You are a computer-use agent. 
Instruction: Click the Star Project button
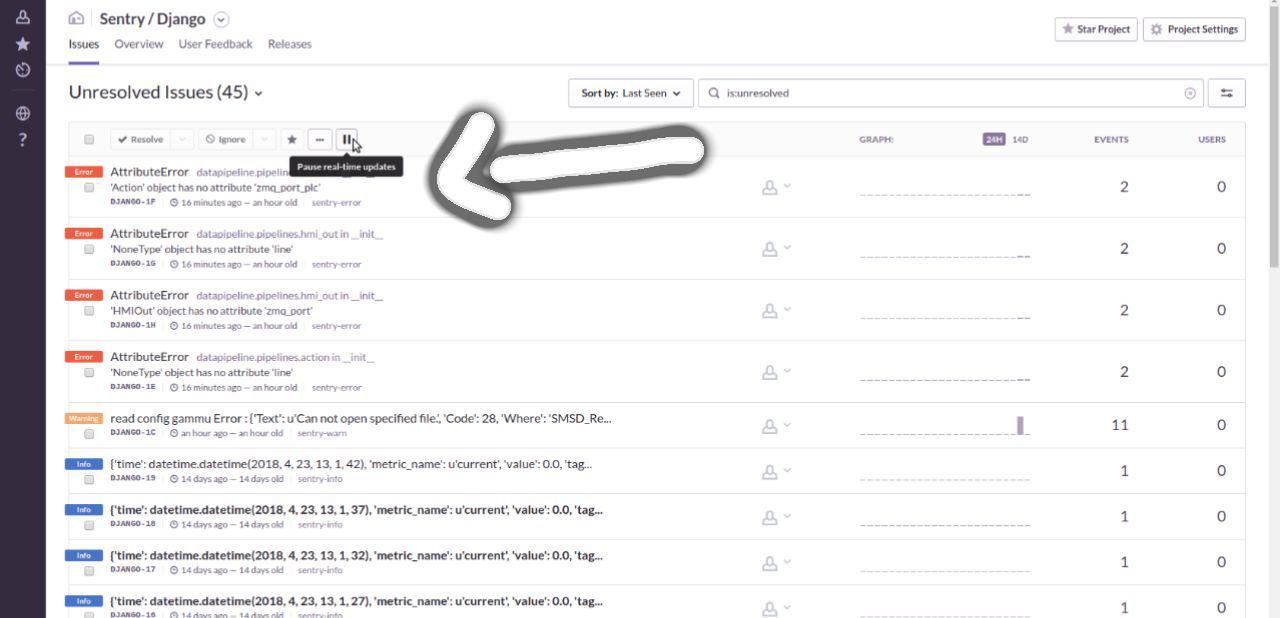1095,29
